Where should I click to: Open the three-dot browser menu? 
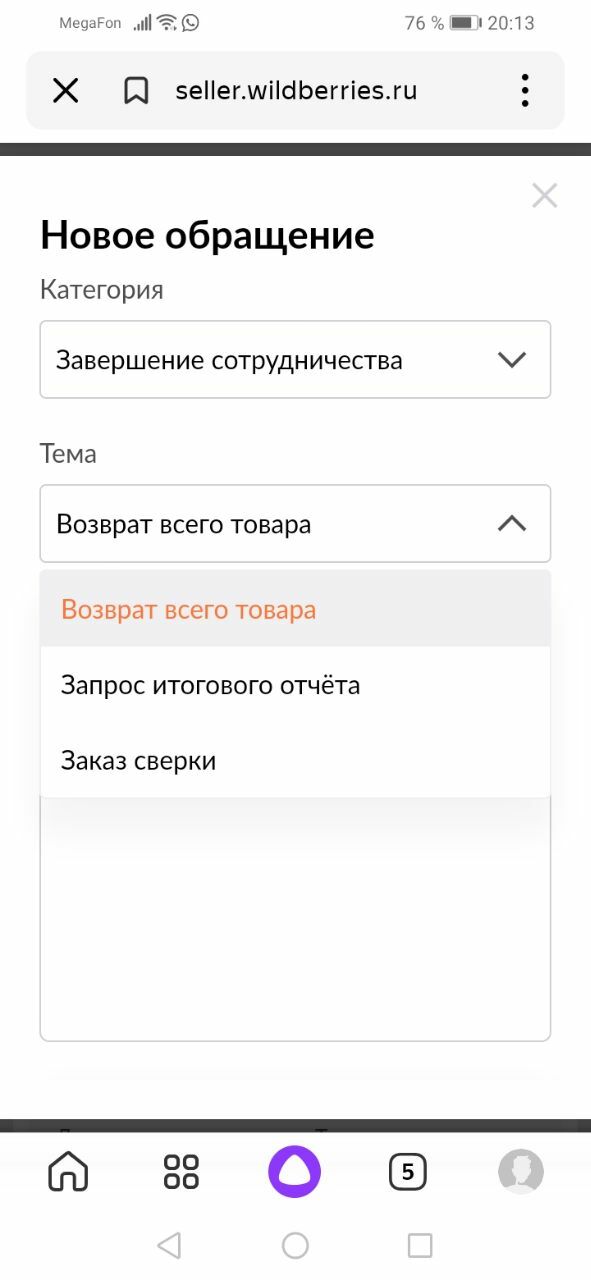(x=525, y=91)
